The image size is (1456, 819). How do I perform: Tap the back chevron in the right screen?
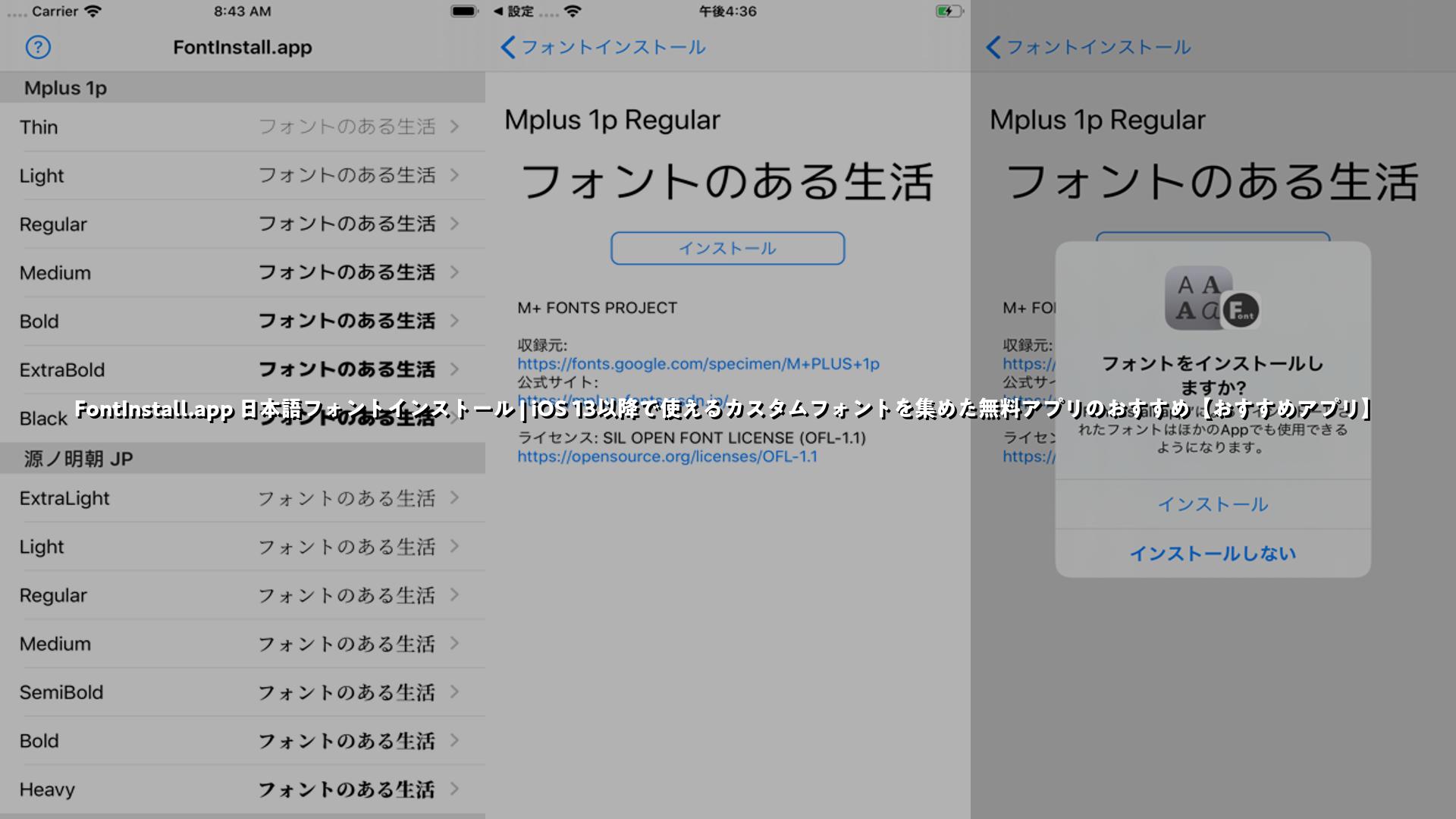[993, 47]
